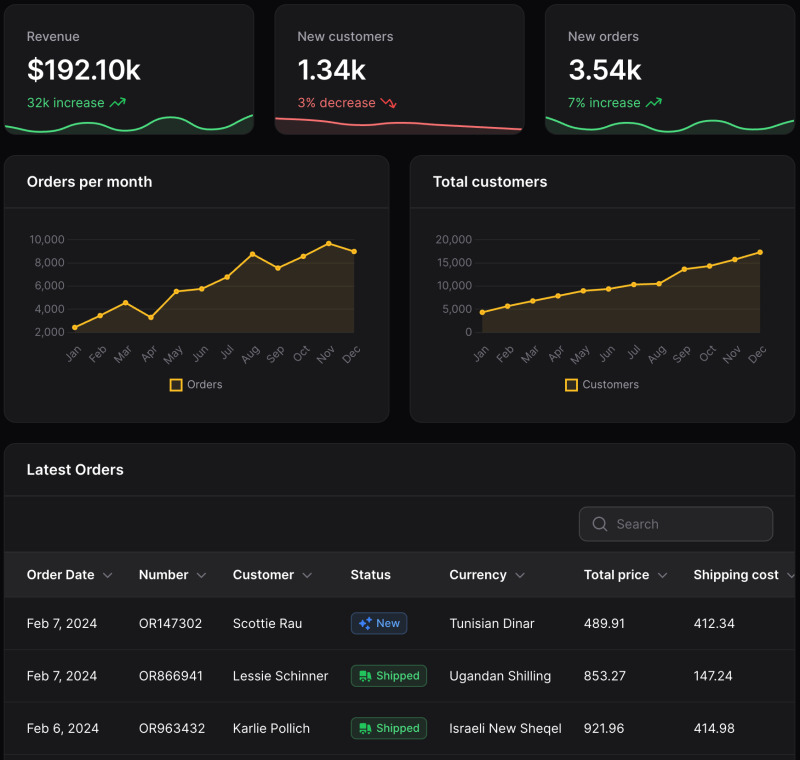The width and height of the screenshot is (800, 760).
Task: Click truck icon on Karlie Pollich's Shipped badge
Action: click(365, 728)
